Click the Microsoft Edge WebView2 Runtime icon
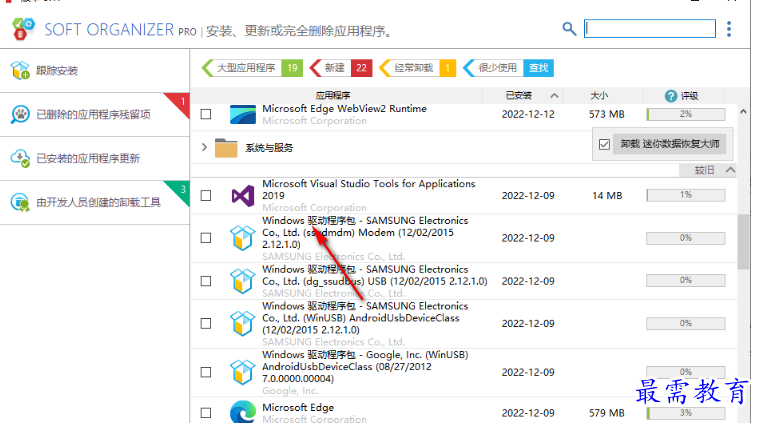 pos(243,114)
